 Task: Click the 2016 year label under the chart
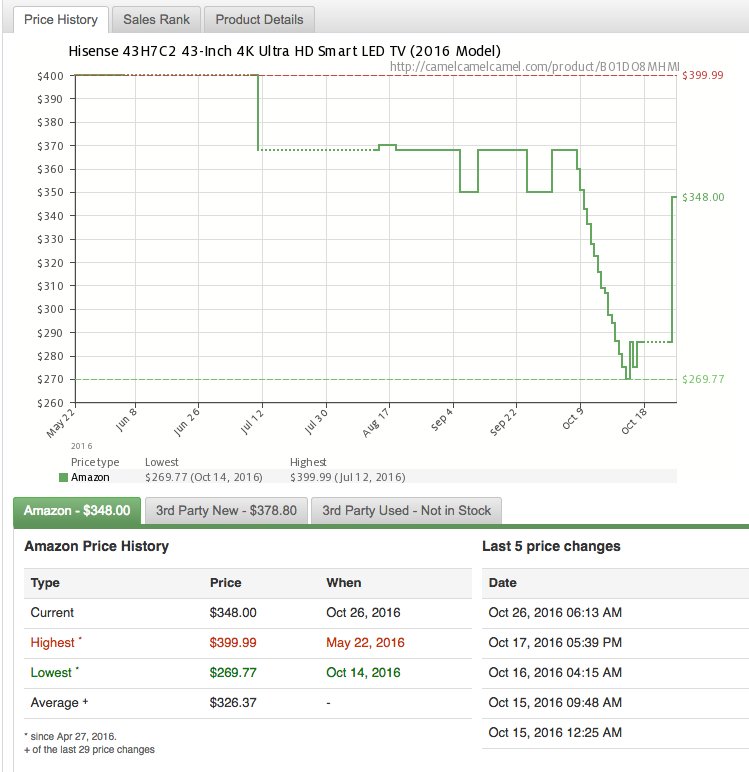81,446
